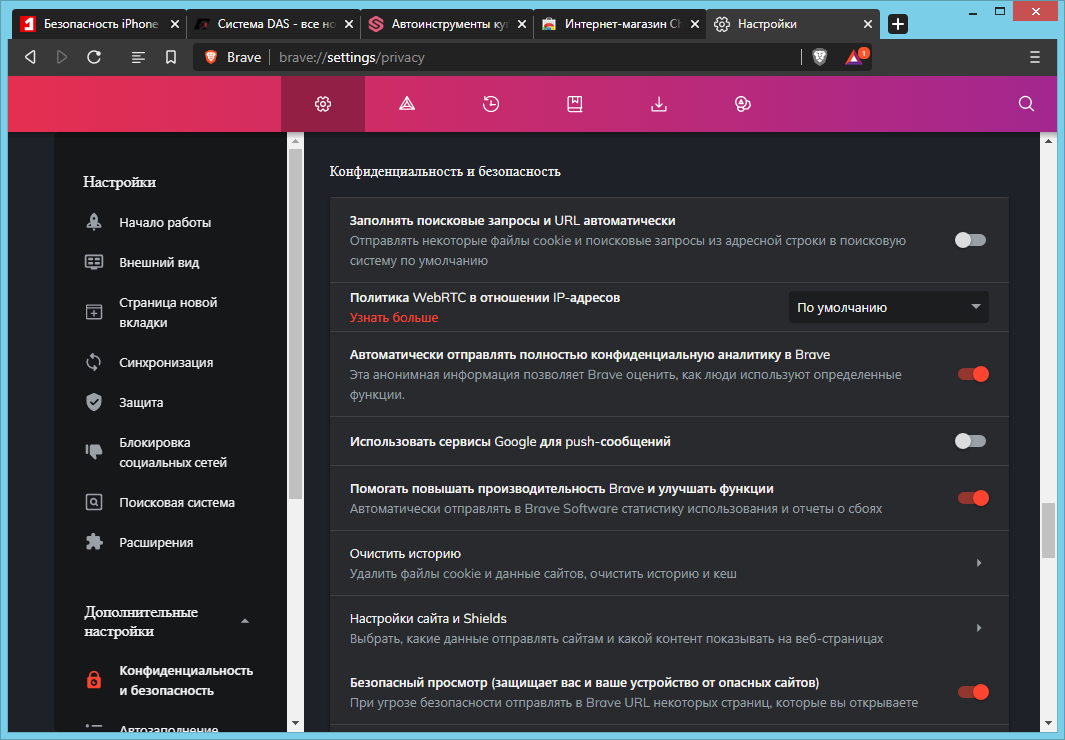The image size is (1065, 740).
Task: Click the address bar URL field
Action: (530, 58)
